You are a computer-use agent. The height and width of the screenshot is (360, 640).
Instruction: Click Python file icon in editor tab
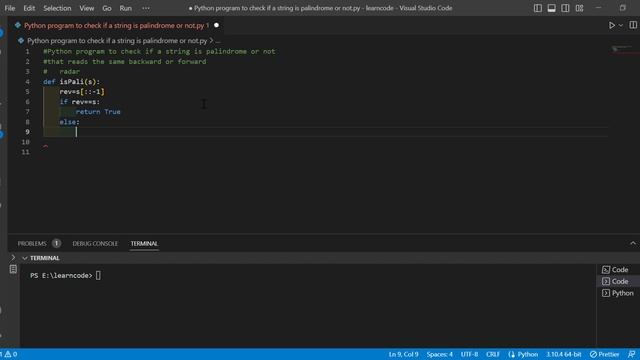[18, 25]
